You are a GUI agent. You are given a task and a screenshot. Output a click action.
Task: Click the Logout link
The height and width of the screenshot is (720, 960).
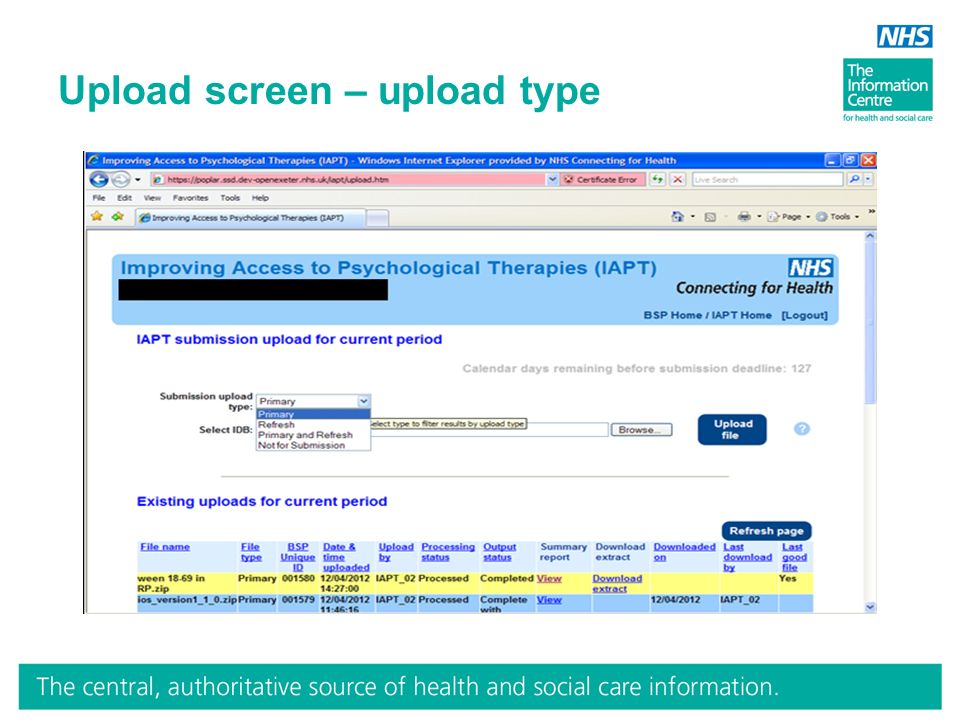804,315
